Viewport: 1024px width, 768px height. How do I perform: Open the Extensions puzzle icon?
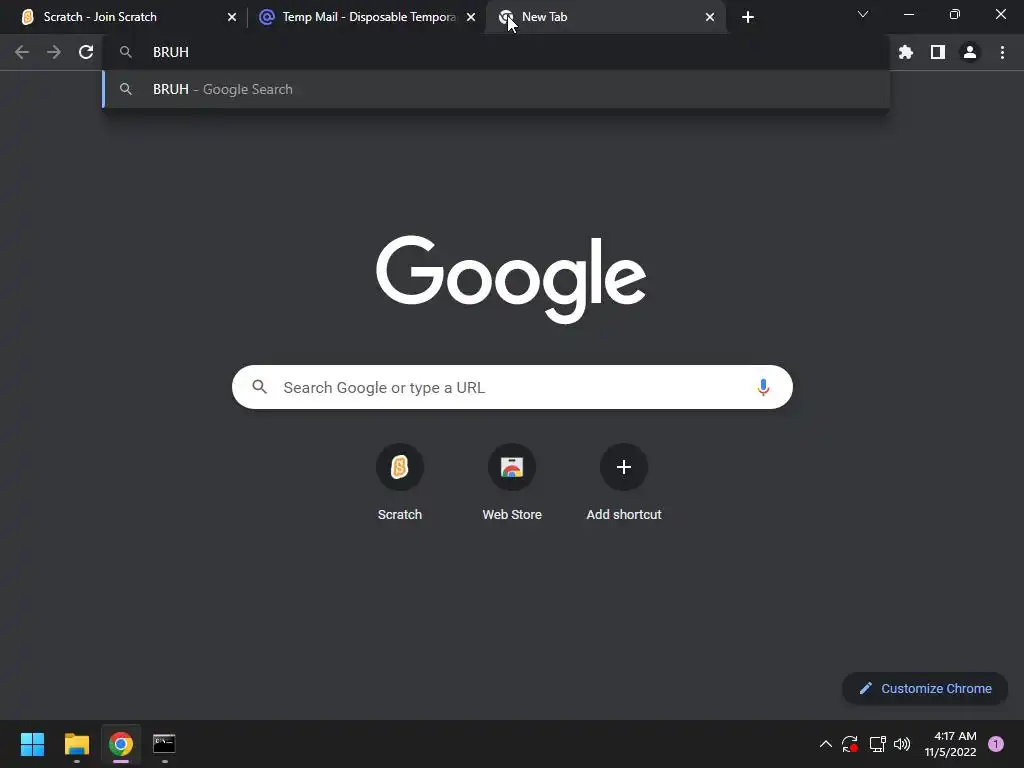(x=906, y=52)
